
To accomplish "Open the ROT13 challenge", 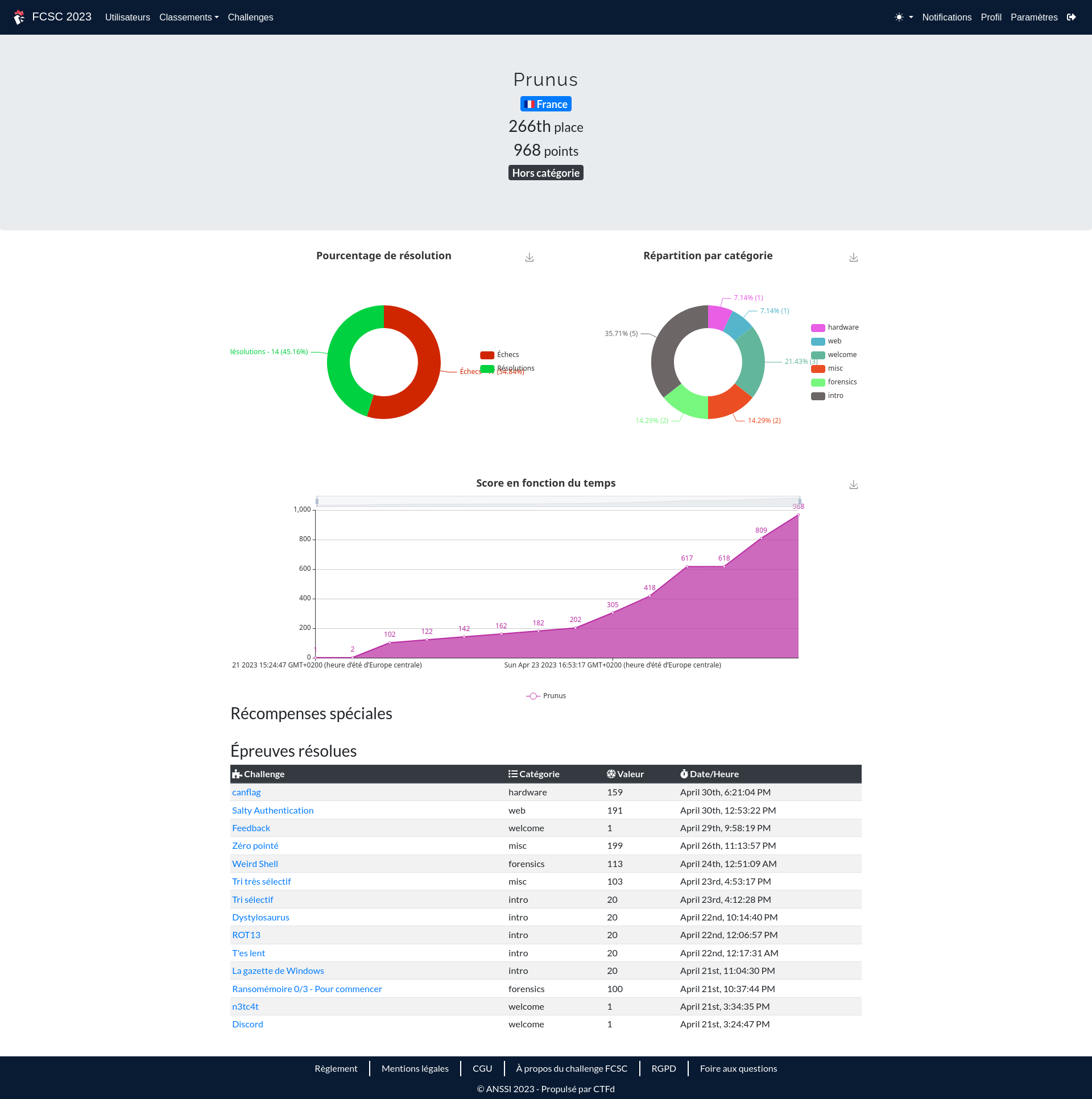I will tap(246, 935).
